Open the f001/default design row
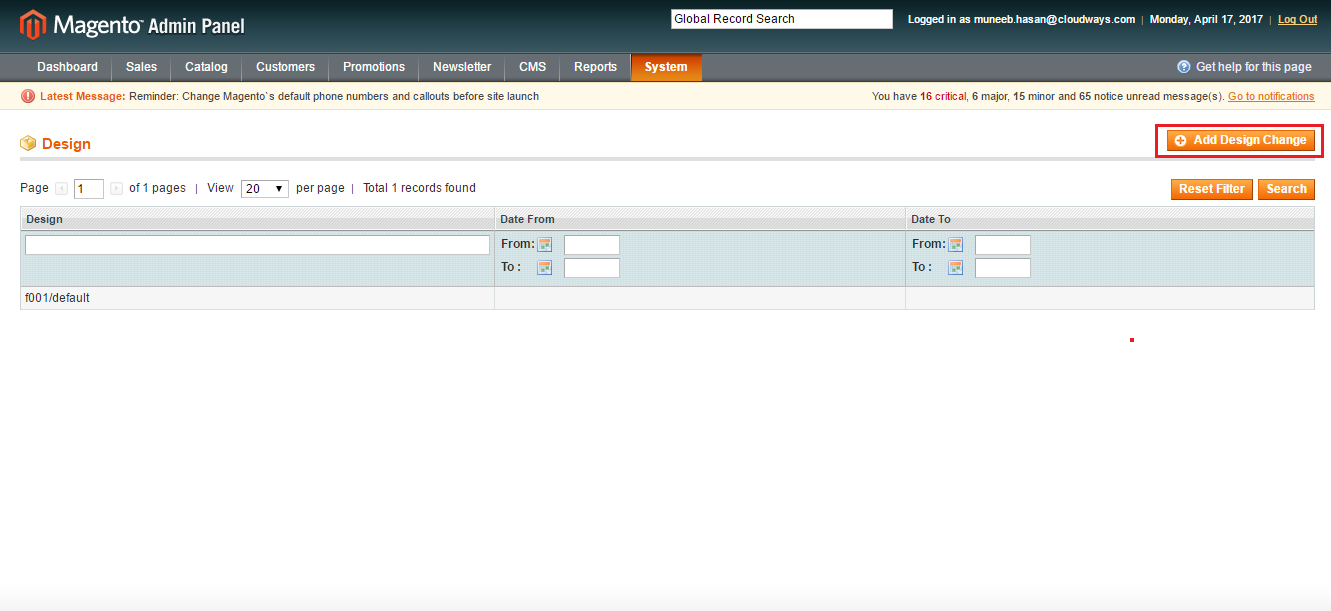 point(667,298)
